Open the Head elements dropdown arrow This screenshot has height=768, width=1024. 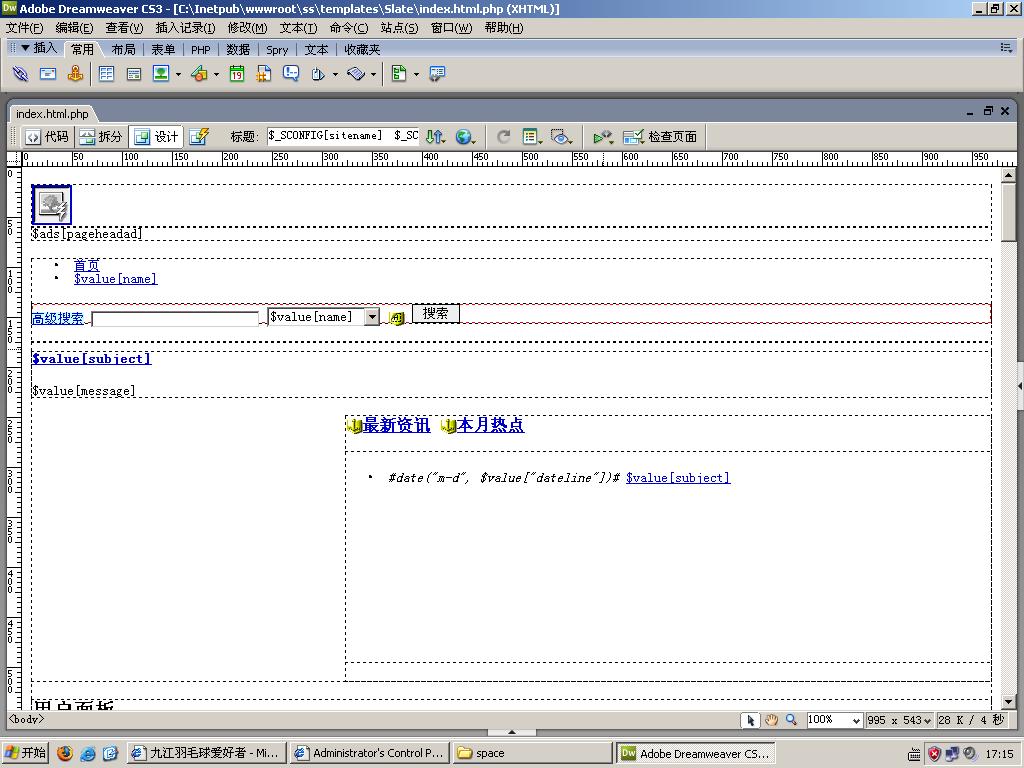pyautogui.click(x=335, y=74)
